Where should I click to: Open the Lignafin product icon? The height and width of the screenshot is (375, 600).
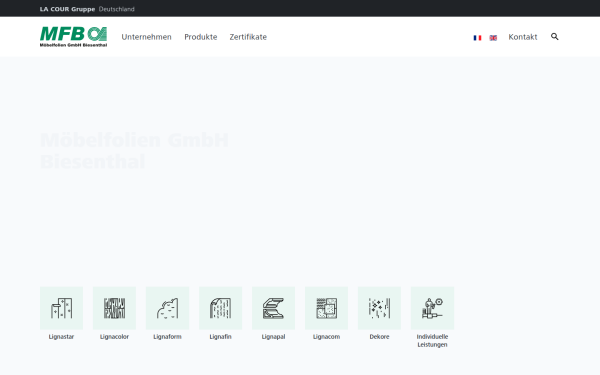[x=220, y=308]
